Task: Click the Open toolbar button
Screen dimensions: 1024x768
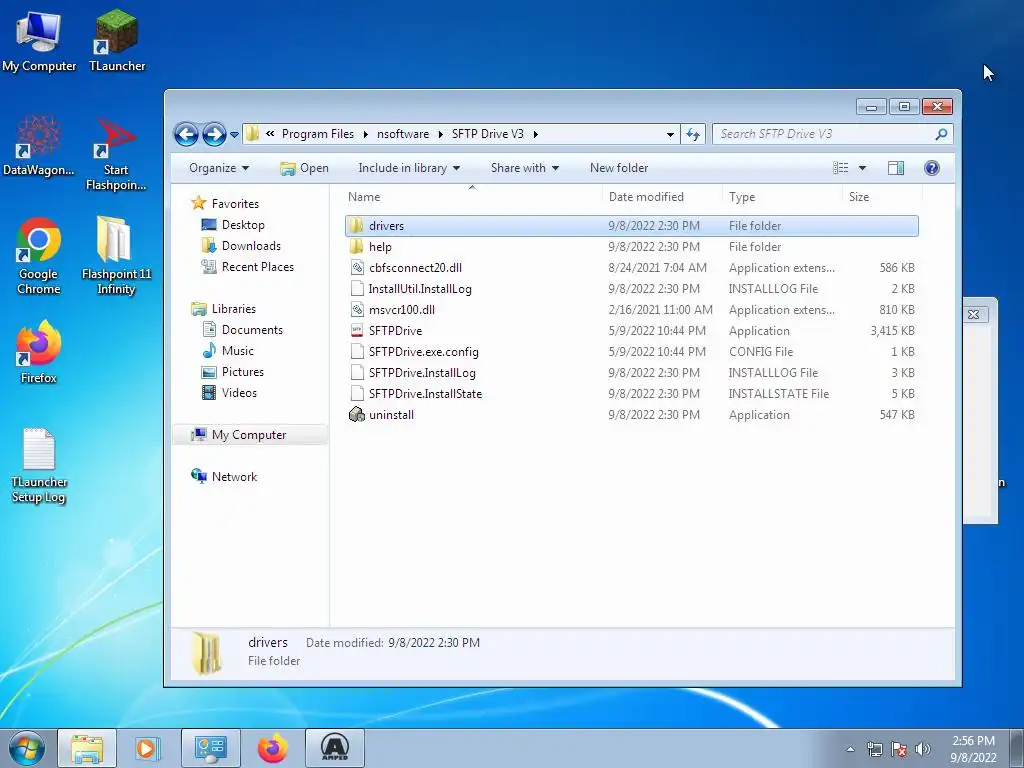Action: [304, 168]
